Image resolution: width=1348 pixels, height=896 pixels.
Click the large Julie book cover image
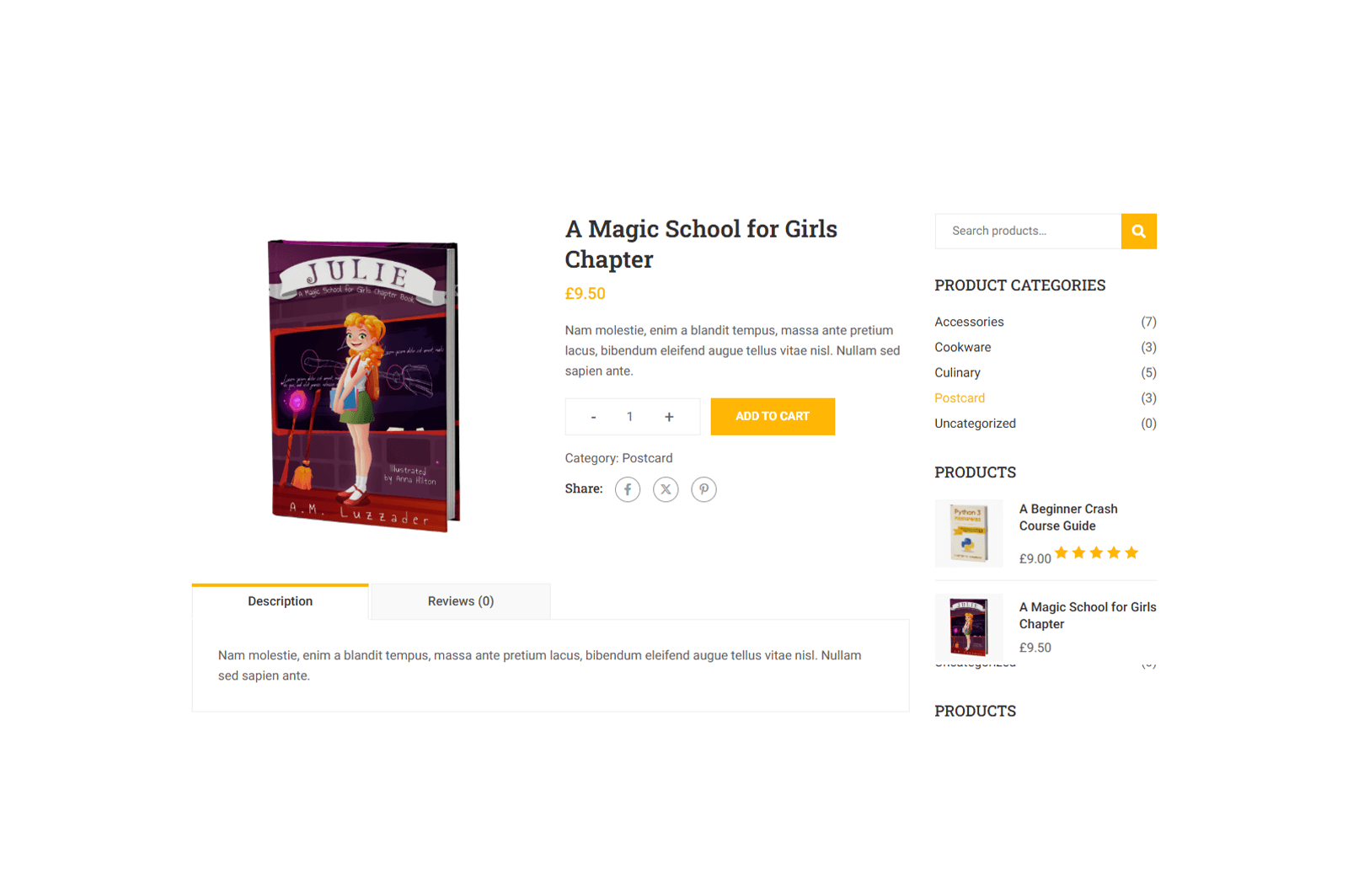coord(364,386)
